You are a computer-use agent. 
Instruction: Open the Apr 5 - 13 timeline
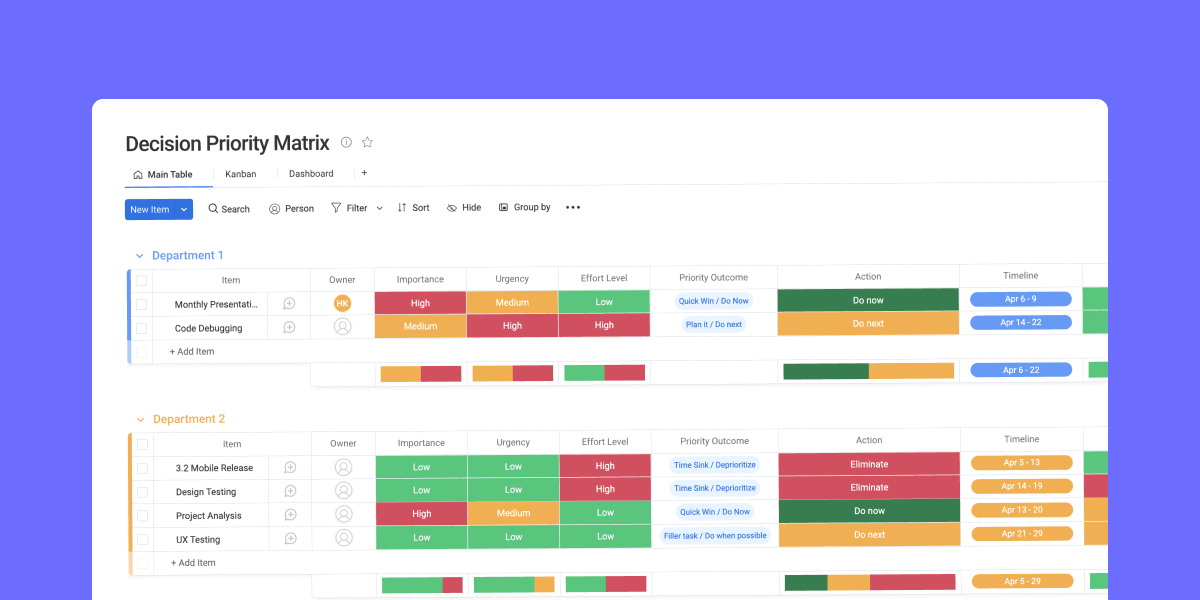[1022, 462]
